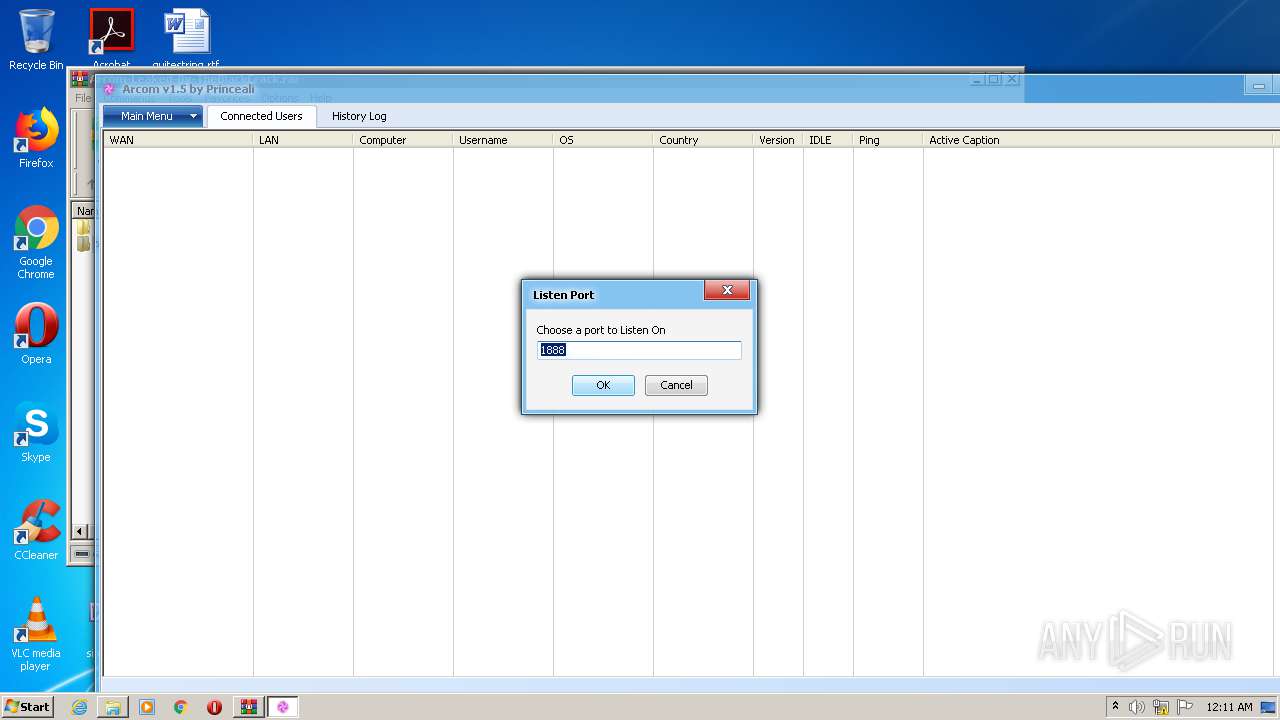Screen dimensions: 1280x720
Task: Sort by Active Caption column header
Action: [1100, 140]
